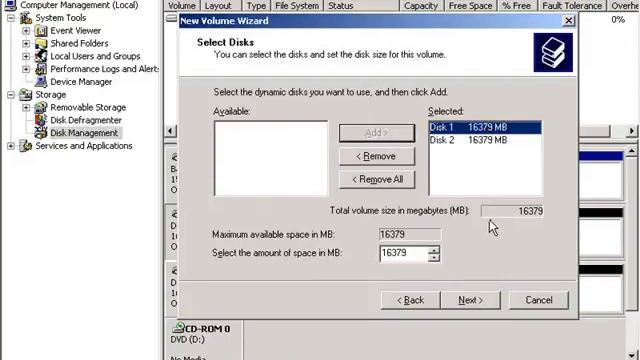
Task: Click the amount of space input field
Action: [404, 253]
